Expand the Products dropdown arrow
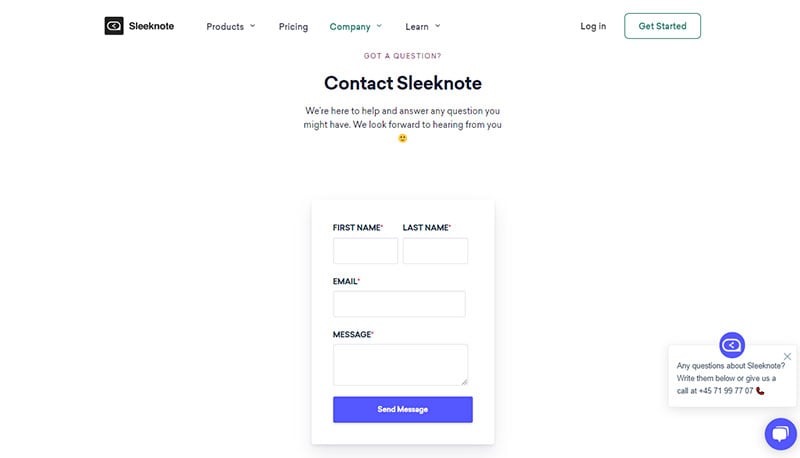 pos(253,26)
